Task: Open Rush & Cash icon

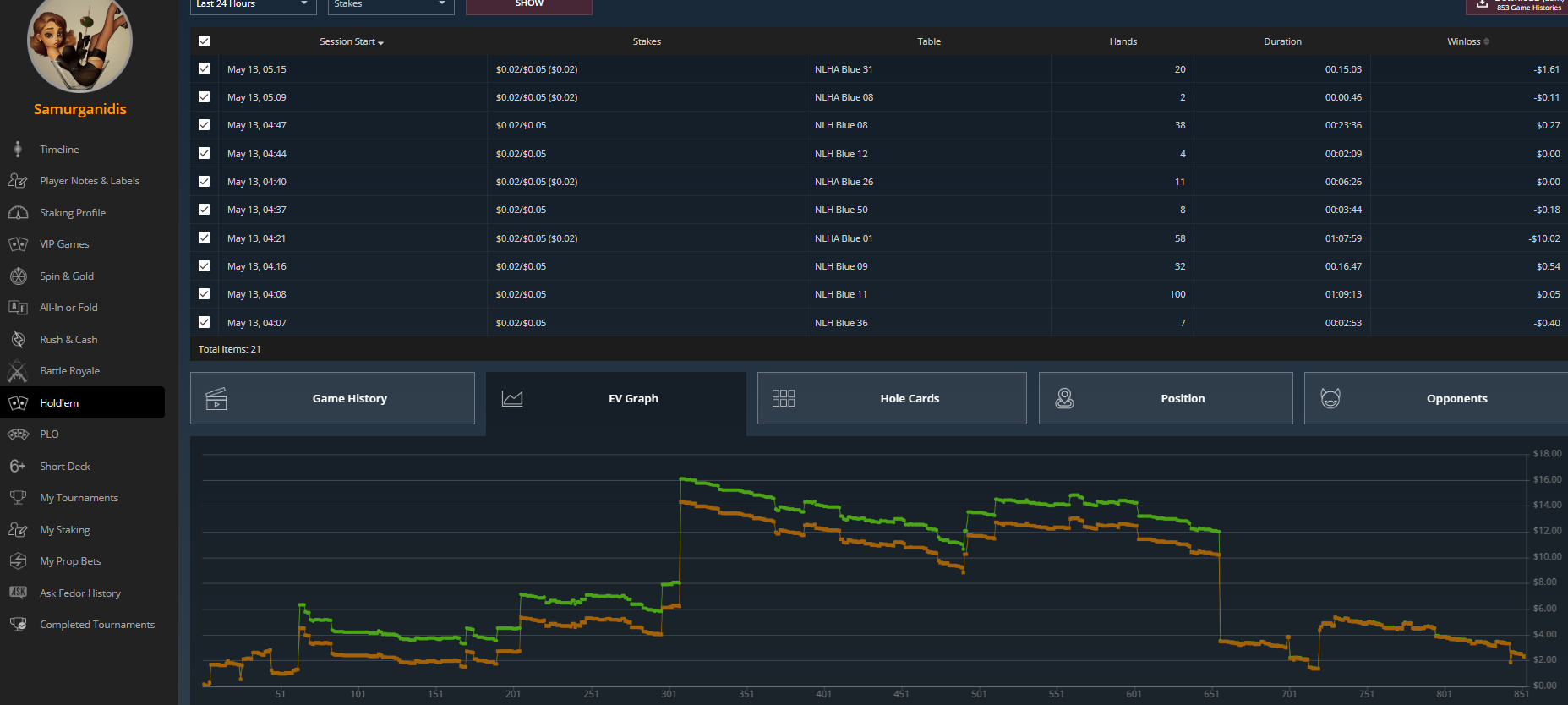Action: pyautogui.click(x=18, y=340)
